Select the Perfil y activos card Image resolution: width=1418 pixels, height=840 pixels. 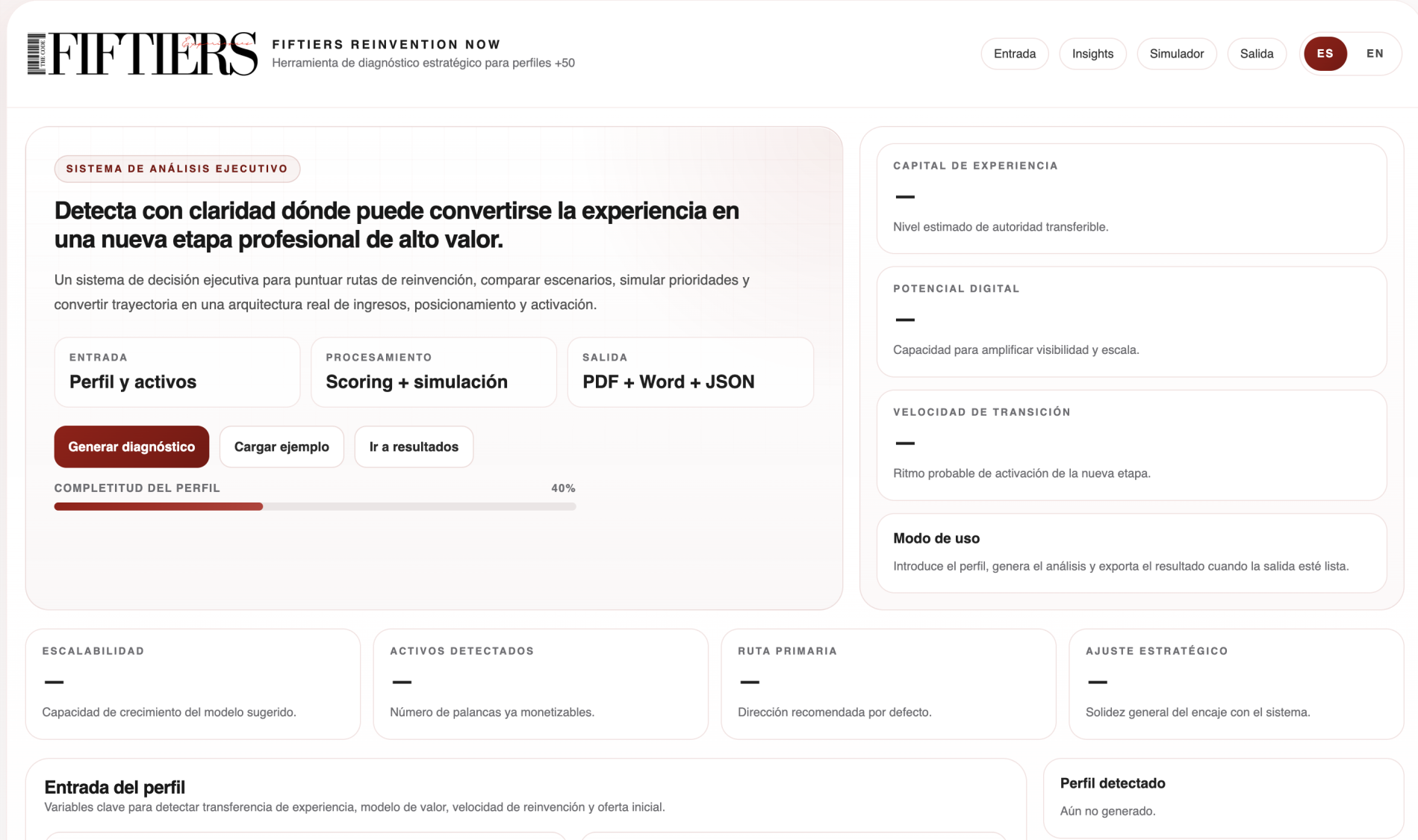(177, 372)
